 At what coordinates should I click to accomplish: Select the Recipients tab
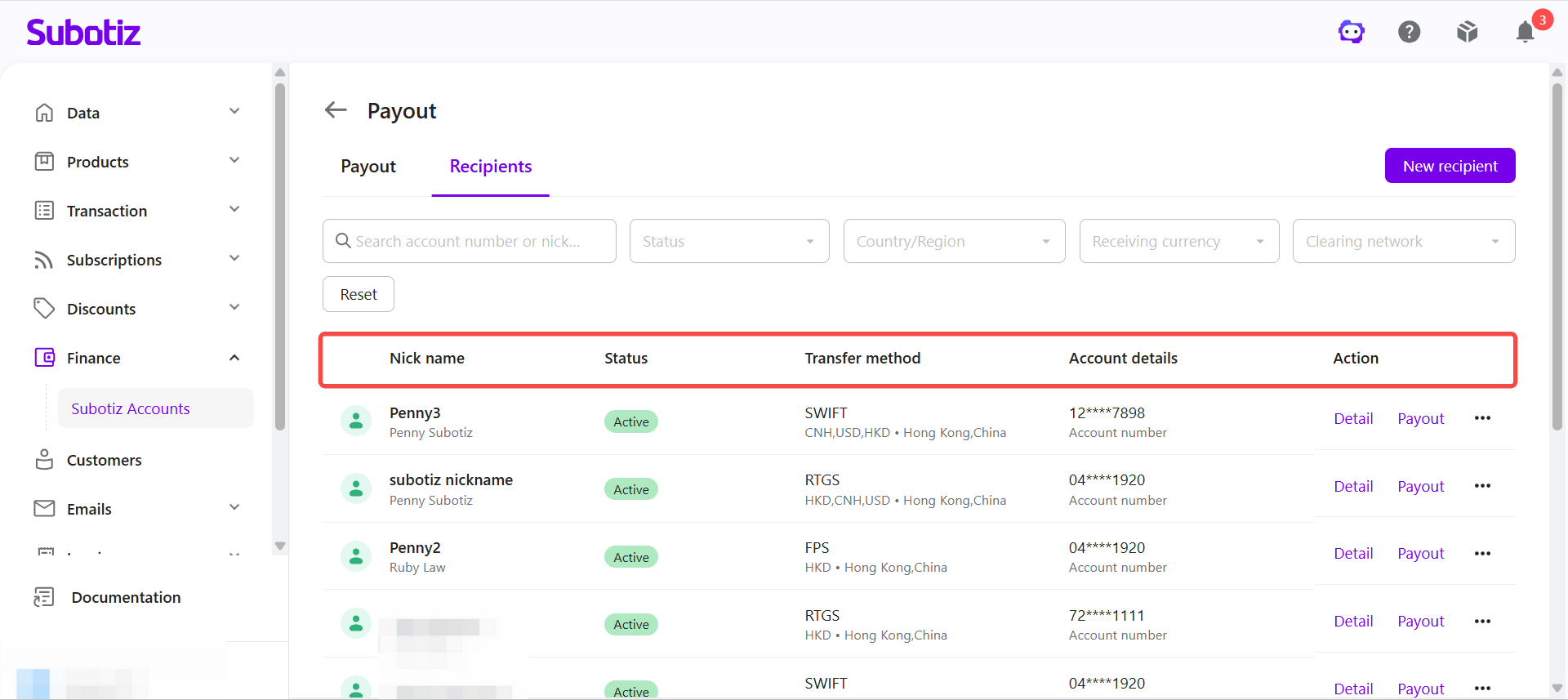point(491,167)
